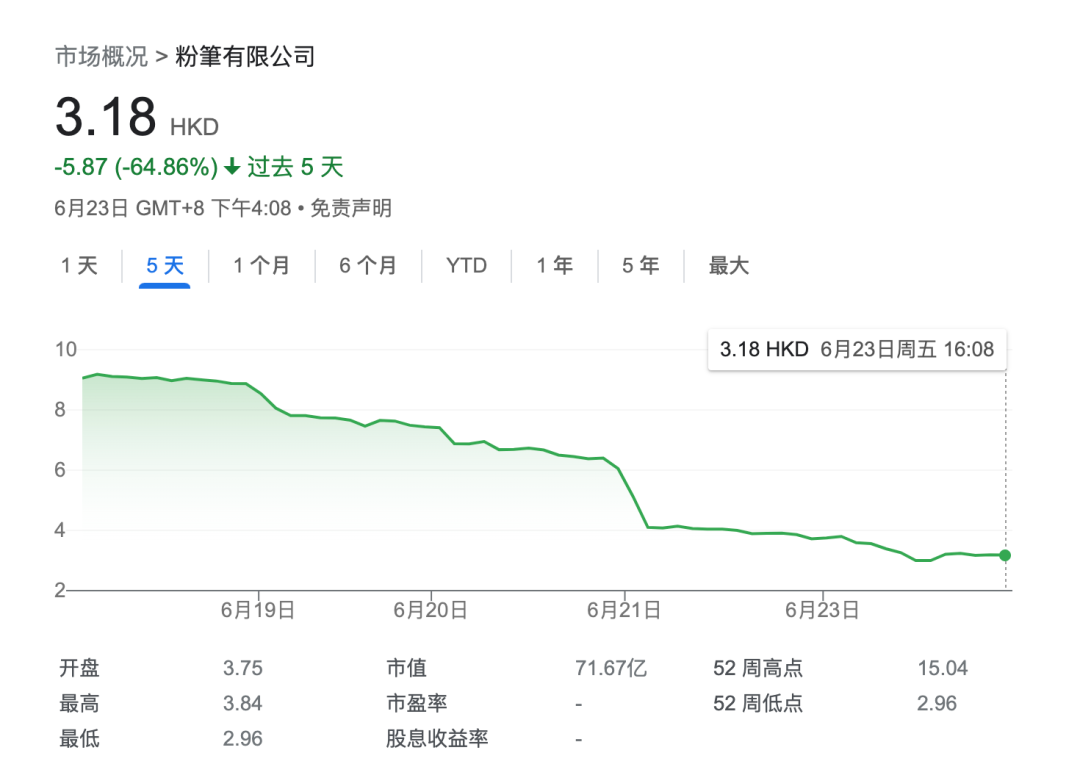Image resolution: width=1080 pixels, height=764 pixels.
Task: Select the 1 天 time range tab
Action: pos(79,265)
